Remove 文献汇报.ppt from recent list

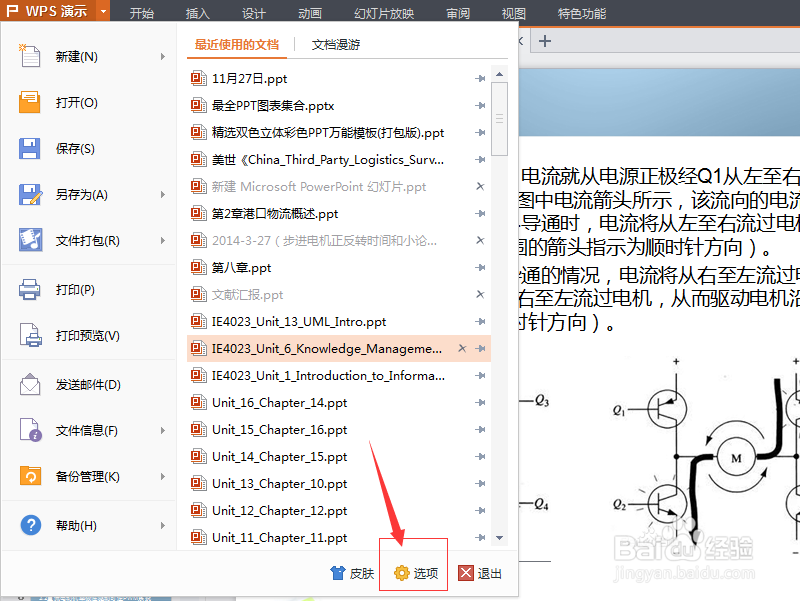click(x=480, y=294)
